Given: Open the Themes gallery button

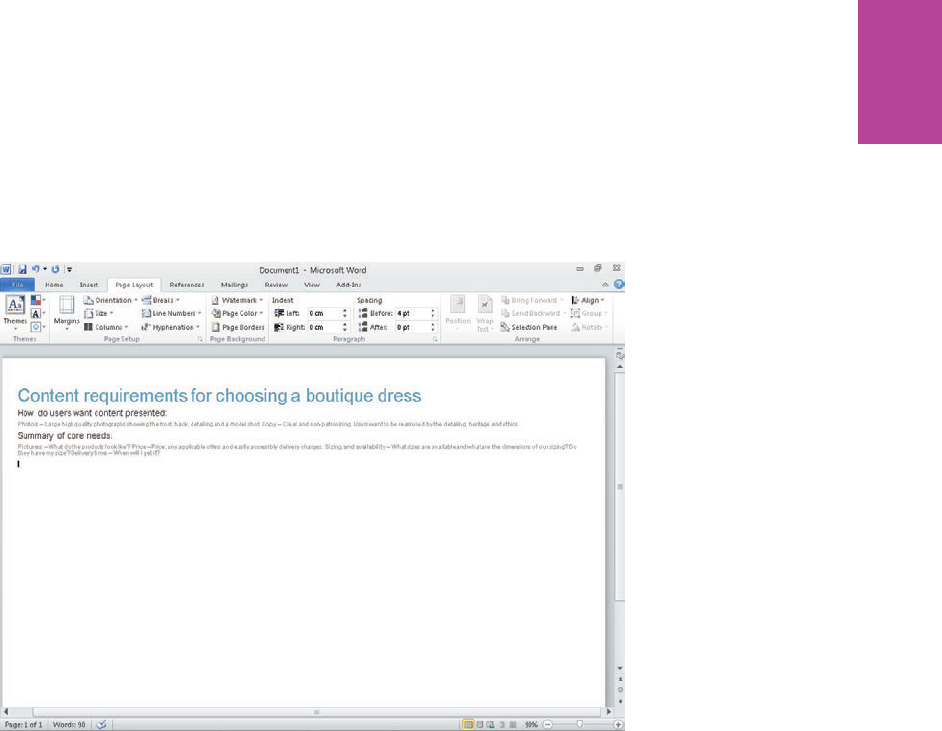Looking at the screenshot, I should click(15, 311).
